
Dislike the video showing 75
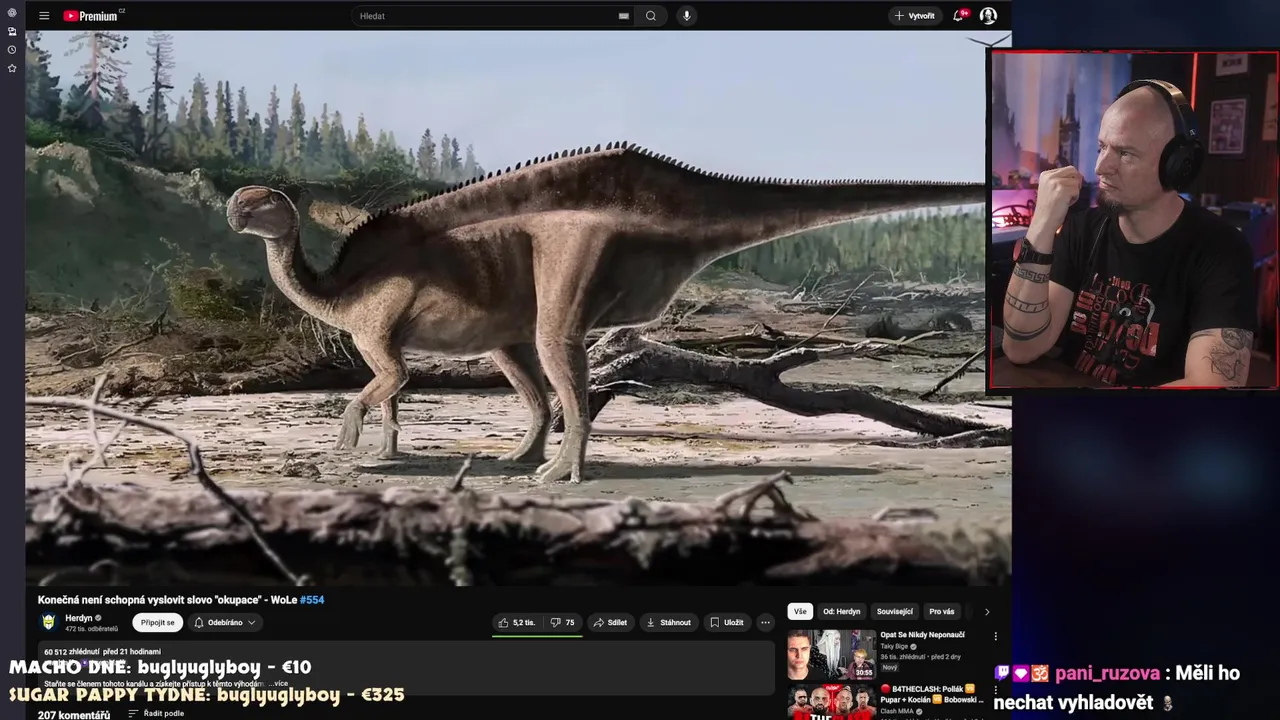[563, 622]
